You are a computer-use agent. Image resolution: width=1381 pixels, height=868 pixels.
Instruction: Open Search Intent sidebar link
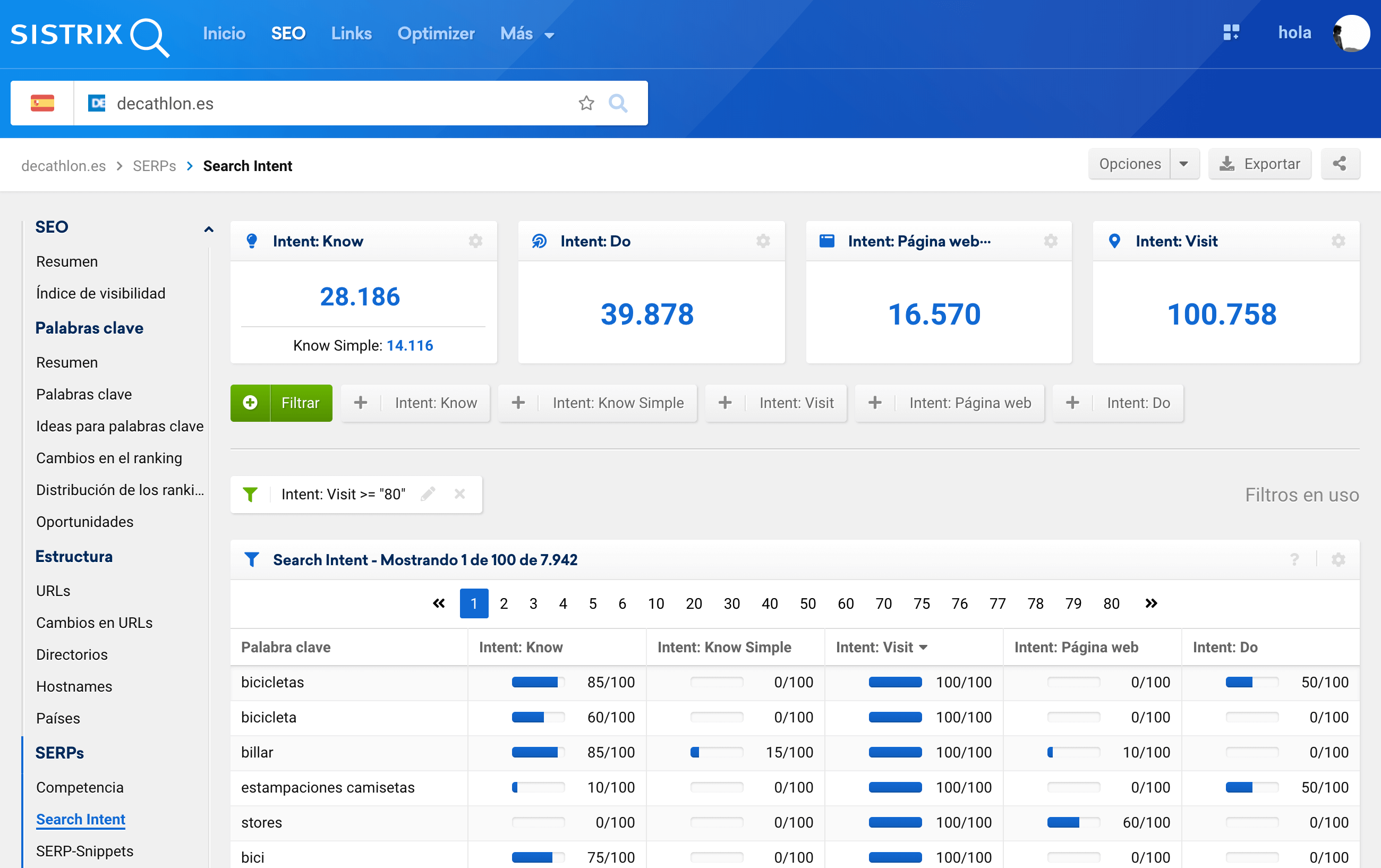coord(81,819)
